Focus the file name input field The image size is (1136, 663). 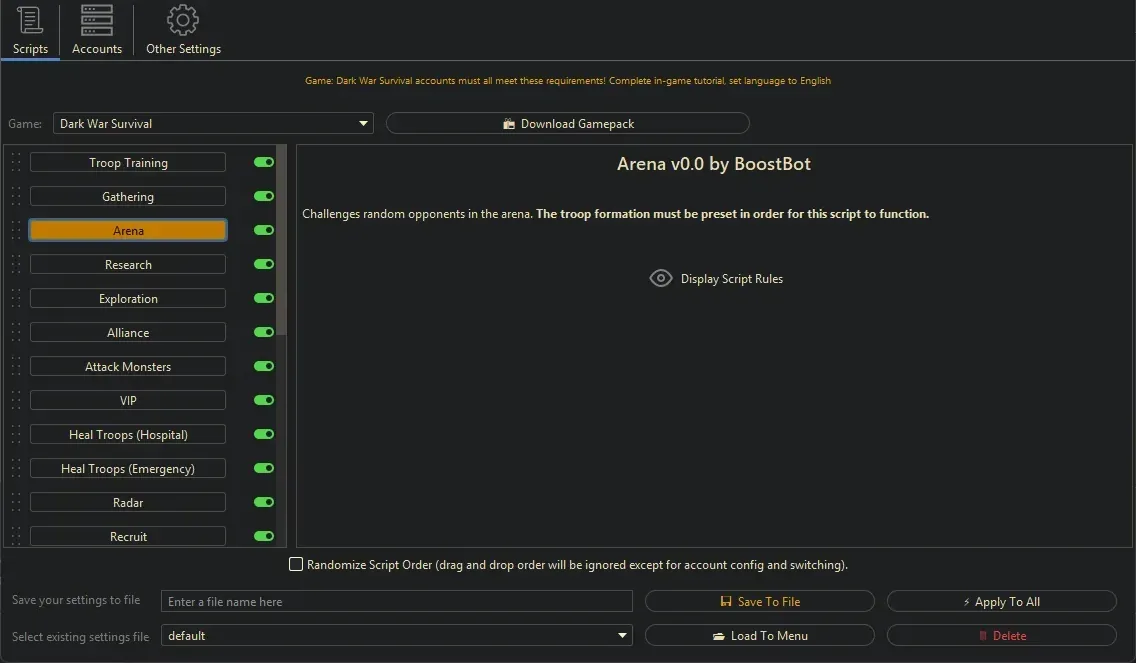[x=396, y=601]
